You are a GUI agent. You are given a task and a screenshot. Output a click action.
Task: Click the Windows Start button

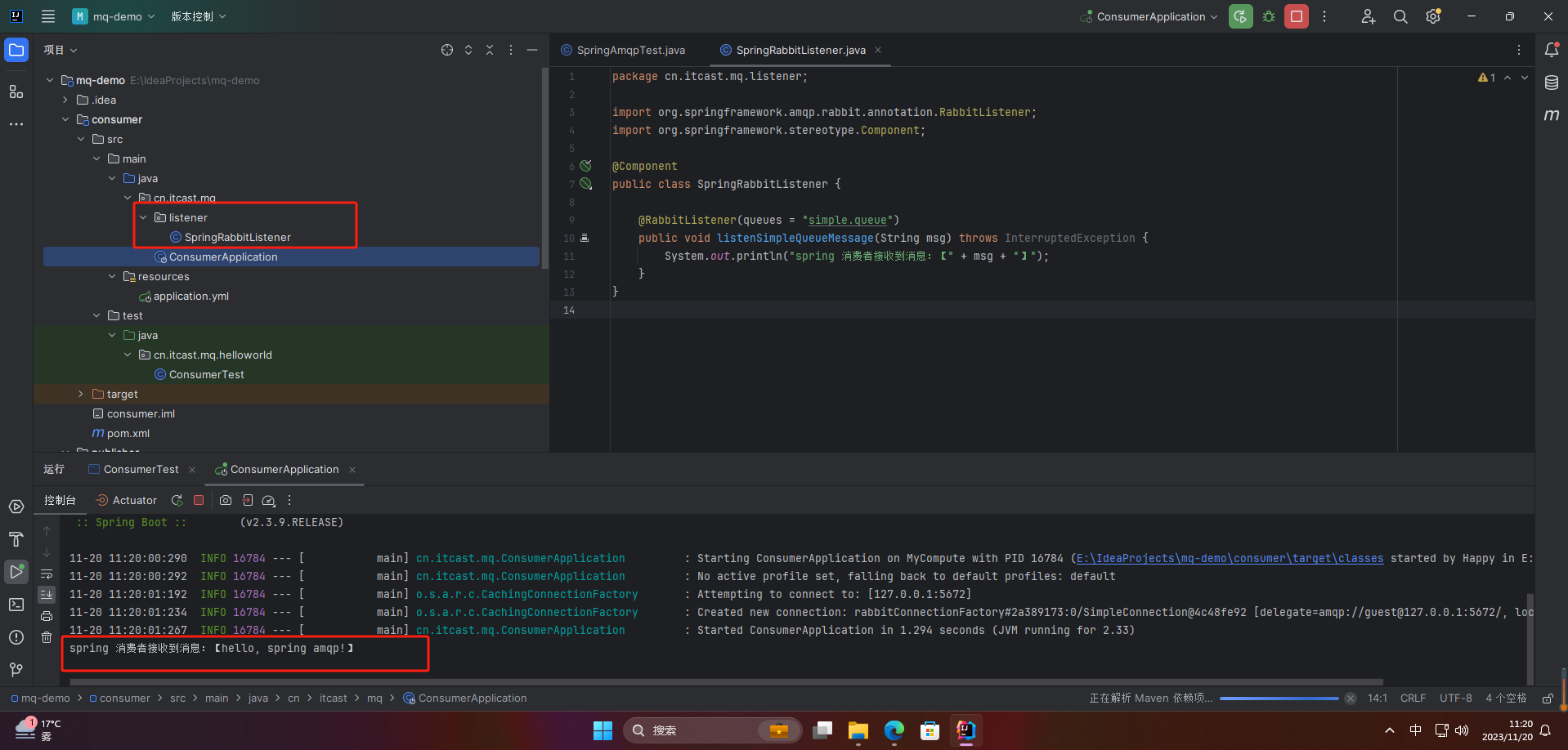(x=603, y=730)
